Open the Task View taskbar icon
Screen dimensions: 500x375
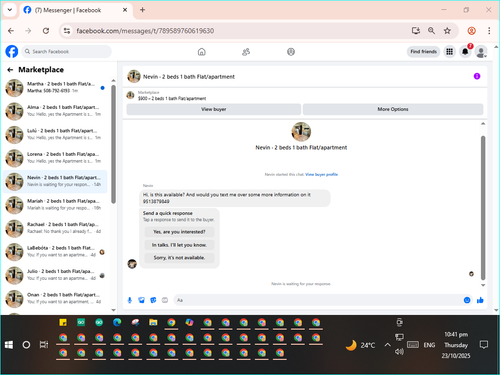pyautogui.click(x=44, y=345)
